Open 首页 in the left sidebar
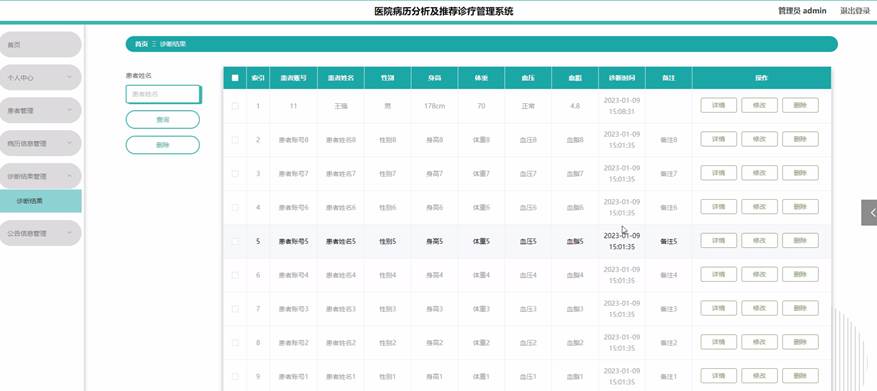Viewport: 877px width, 391px height. (40, 45)
